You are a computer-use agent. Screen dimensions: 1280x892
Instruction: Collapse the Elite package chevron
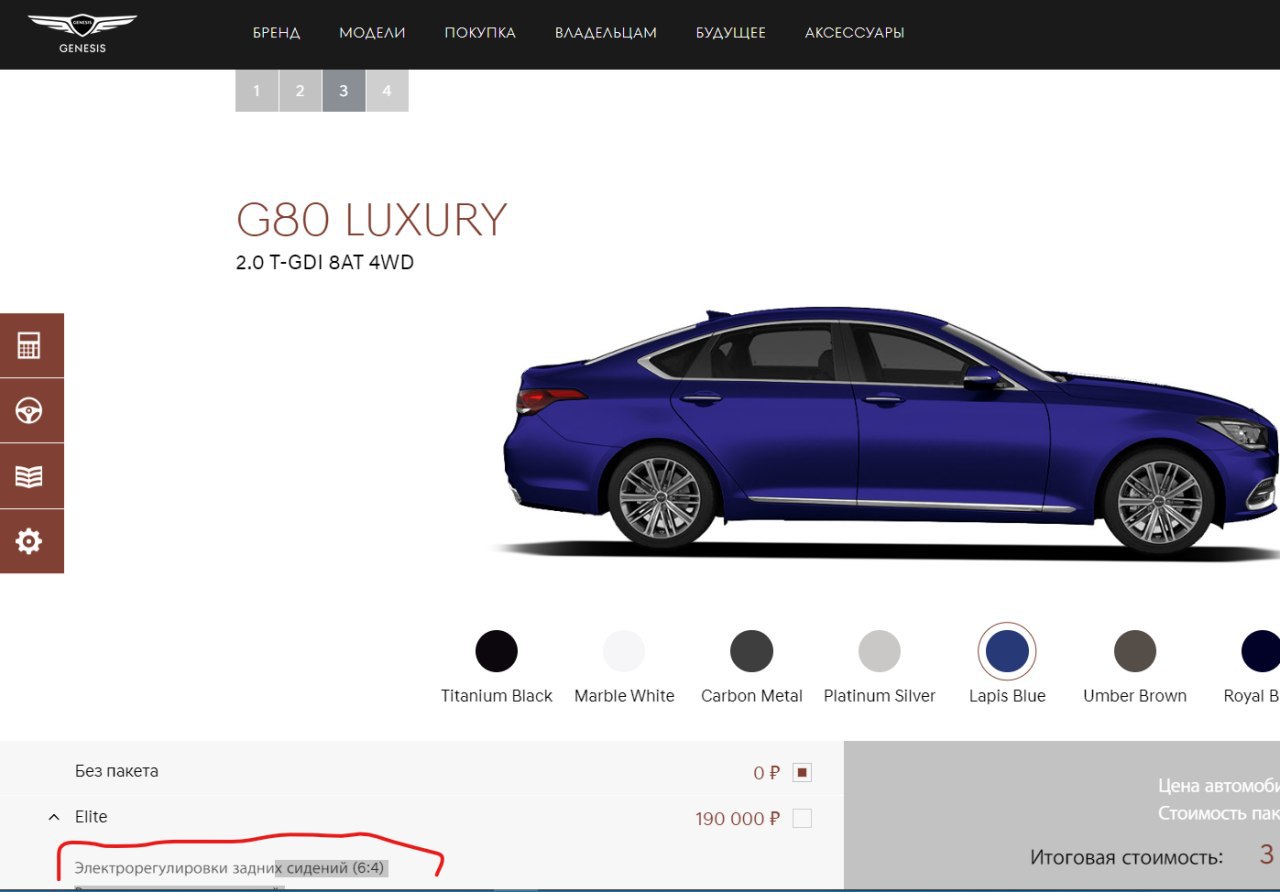point(54,817)
